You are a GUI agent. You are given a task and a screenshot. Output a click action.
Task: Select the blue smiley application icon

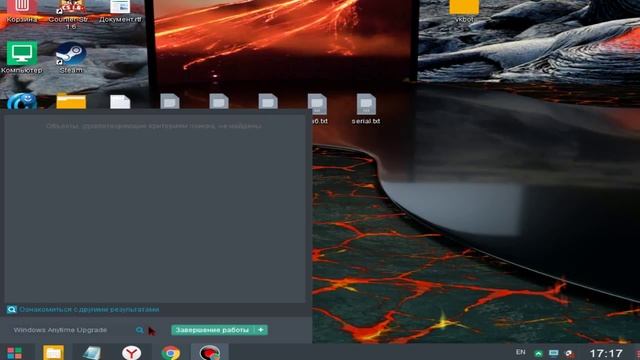(22, 101)
